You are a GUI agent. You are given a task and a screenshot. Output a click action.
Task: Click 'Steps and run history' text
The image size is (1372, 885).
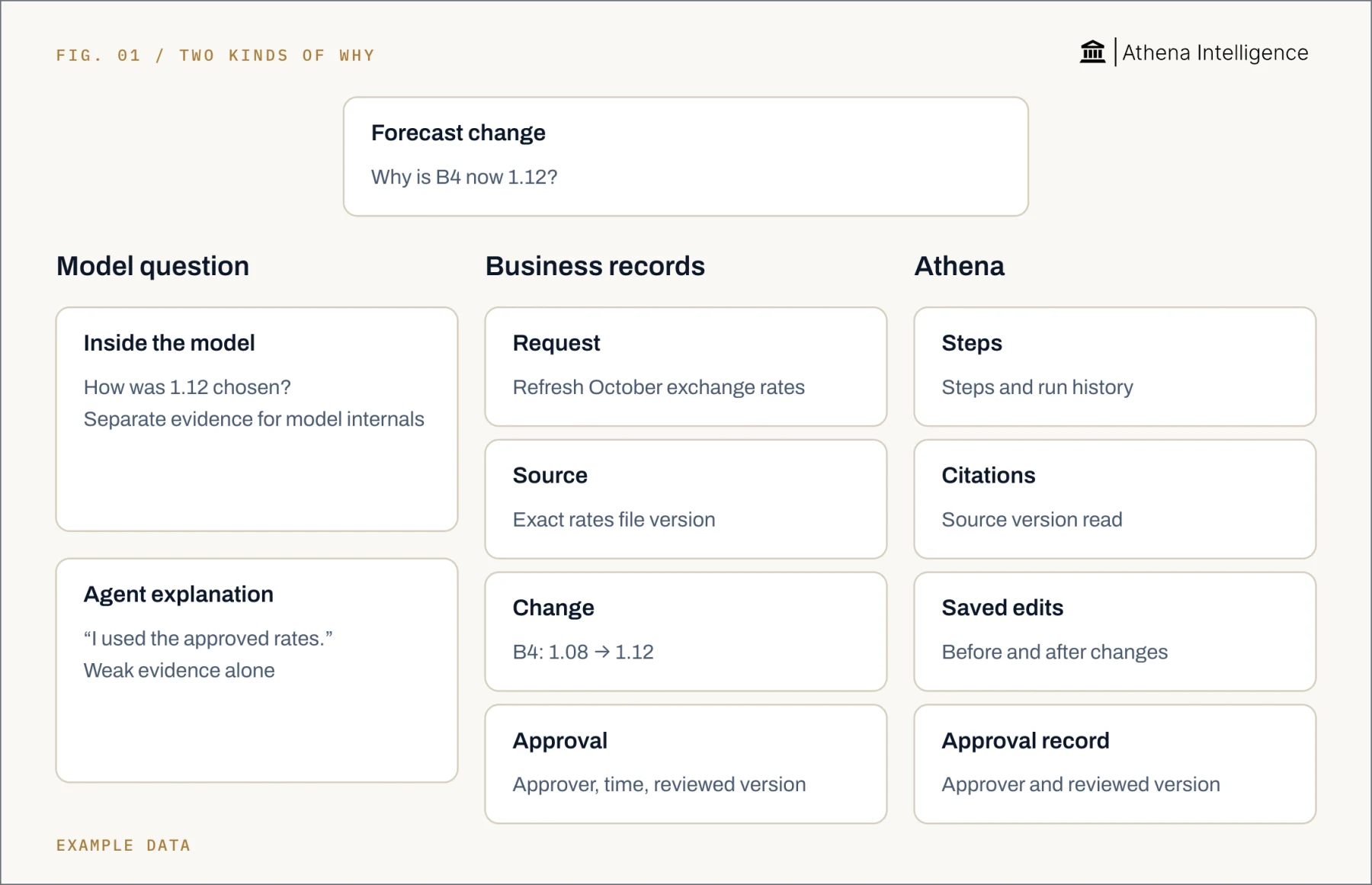tap(1037, 387)
